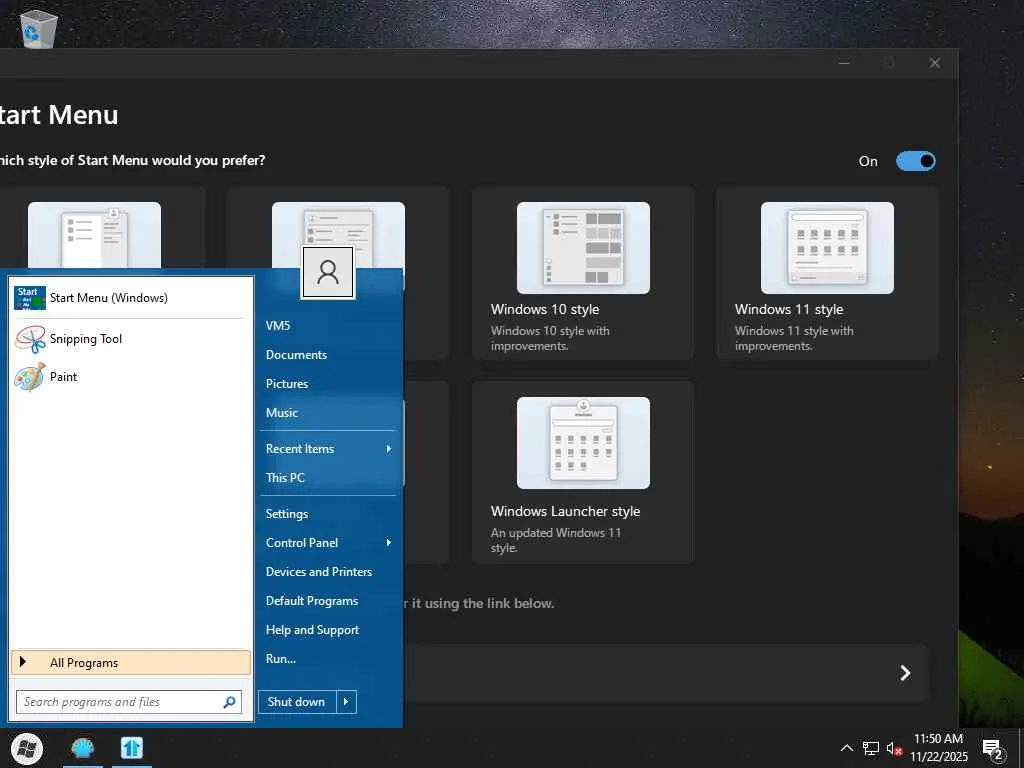1024x768 pixels.
Task: Close the Start Menu settings window
Action: click(935, 63)
